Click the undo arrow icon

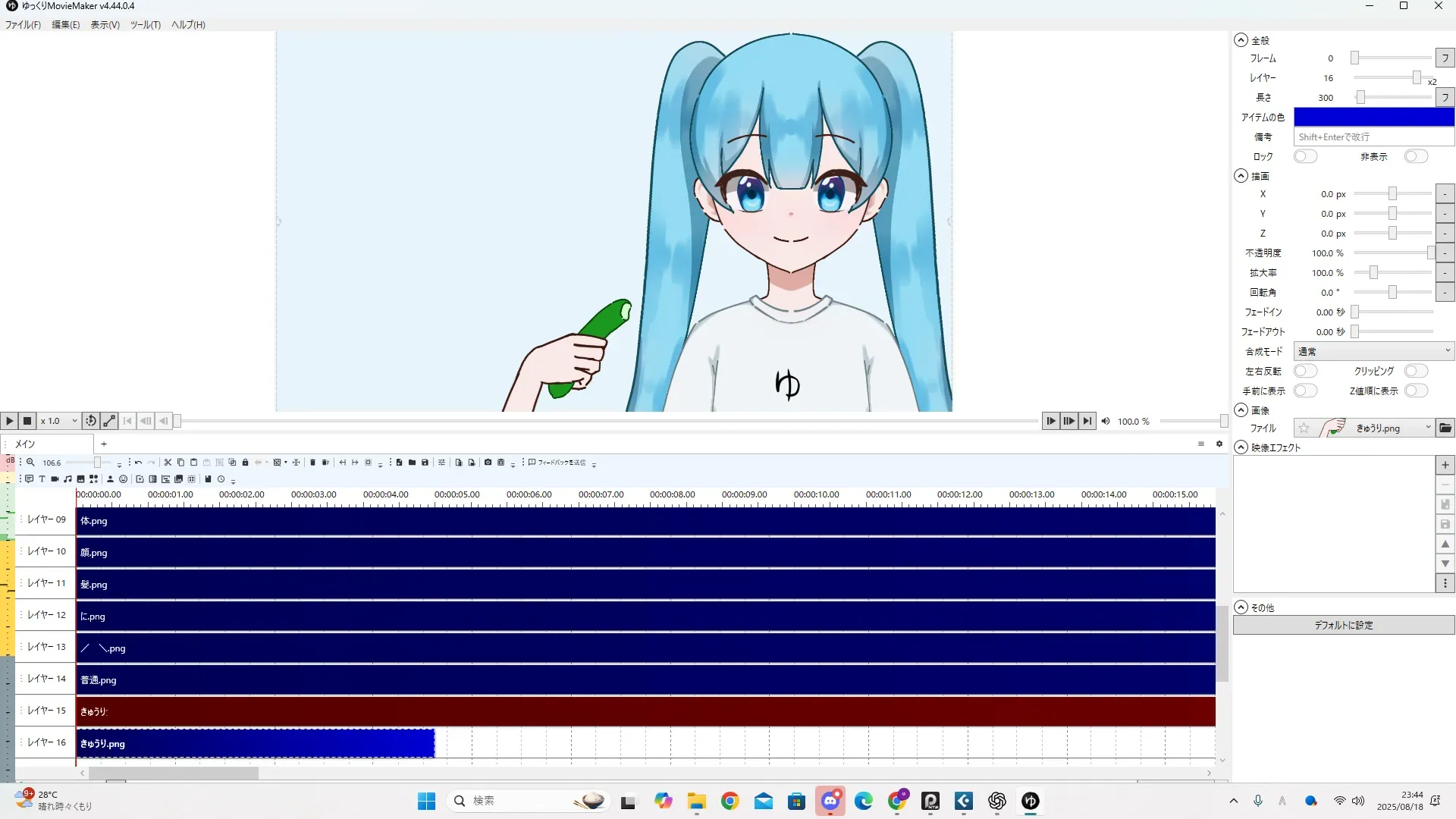click(138, 463)
